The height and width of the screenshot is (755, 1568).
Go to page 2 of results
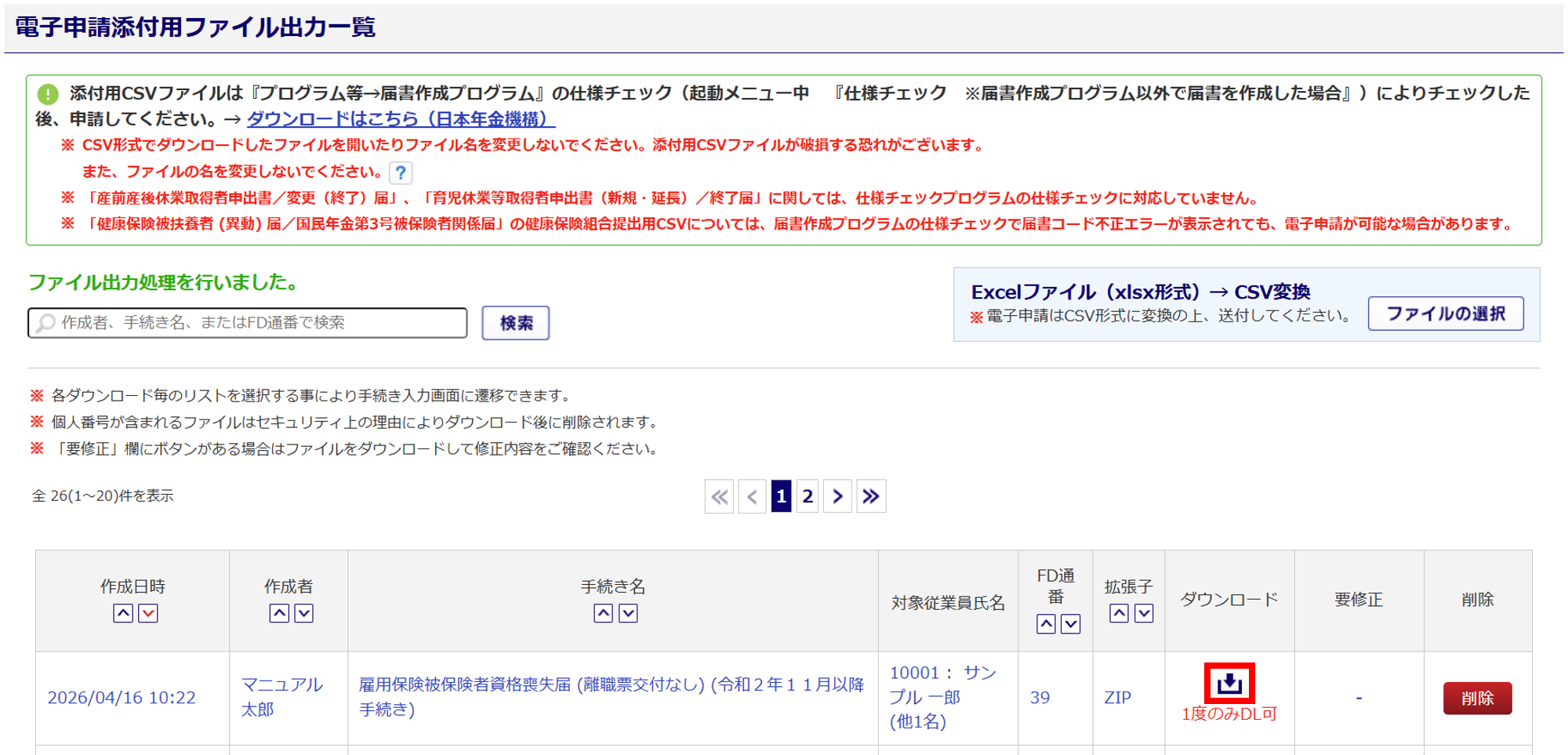pos(808,496)
